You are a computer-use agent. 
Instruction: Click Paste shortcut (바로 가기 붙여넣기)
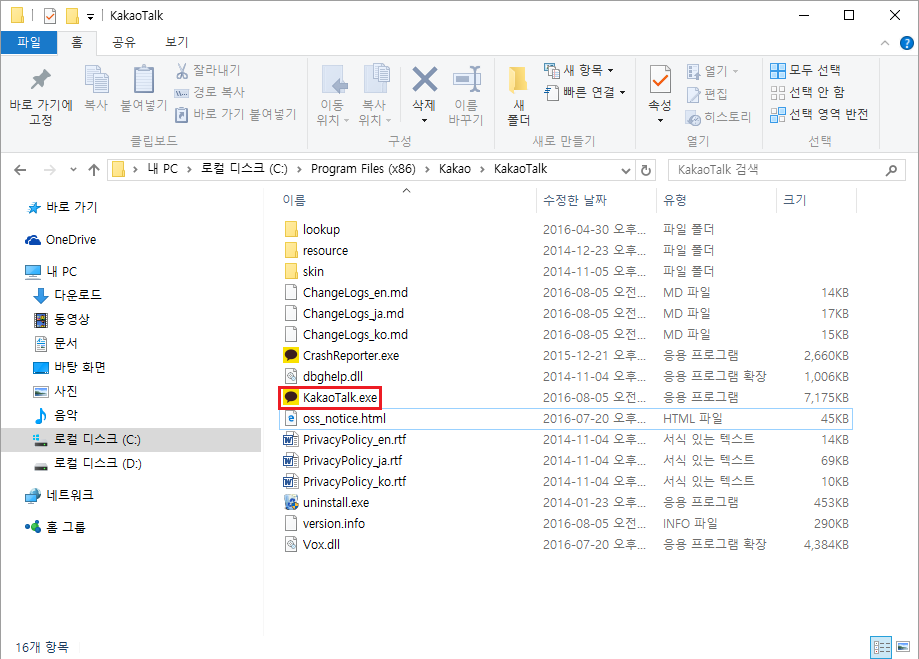pyautogui.click(x=236, y=114)
